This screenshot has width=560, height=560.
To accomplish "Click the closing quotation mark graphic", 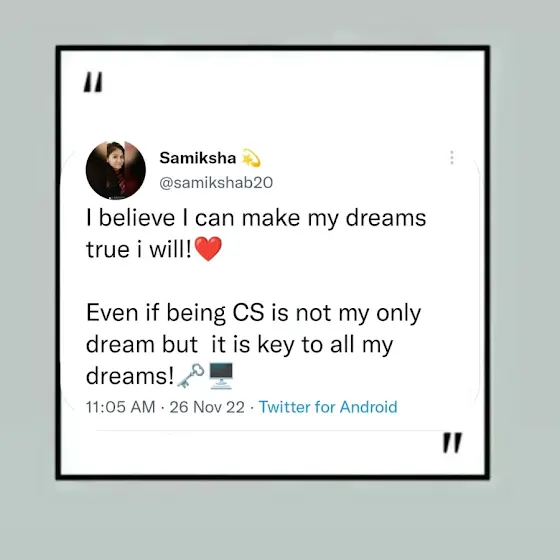I will coord(452,442).
